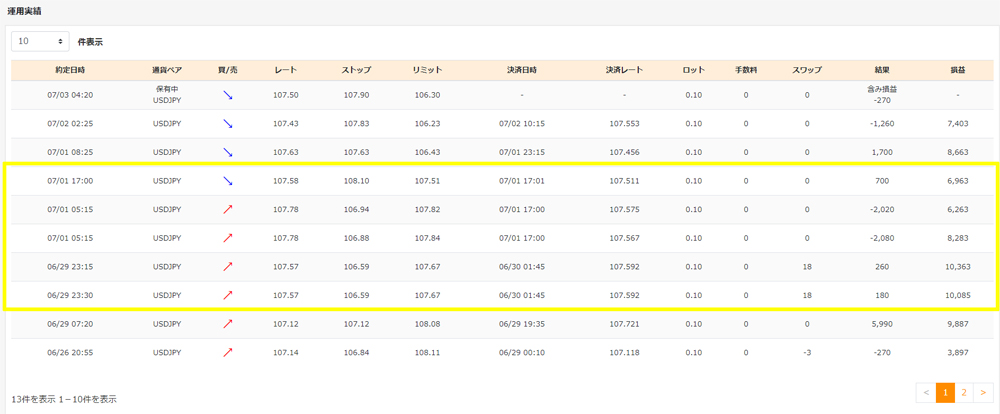Click the current page 1 button

945,393
